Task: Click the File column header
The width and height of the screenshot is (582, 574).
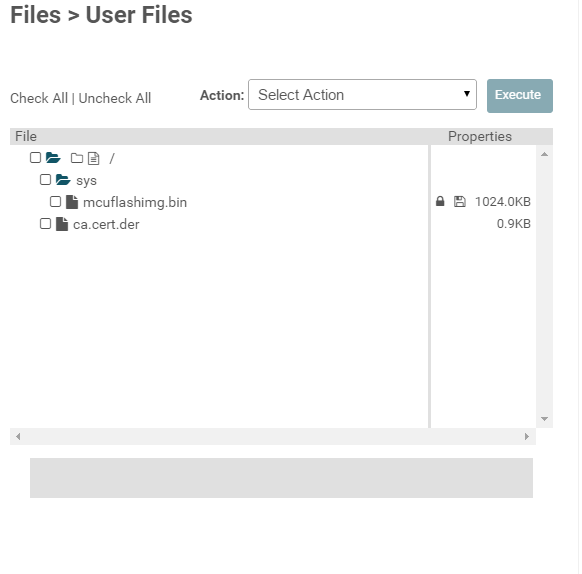Action: point(26,136)
